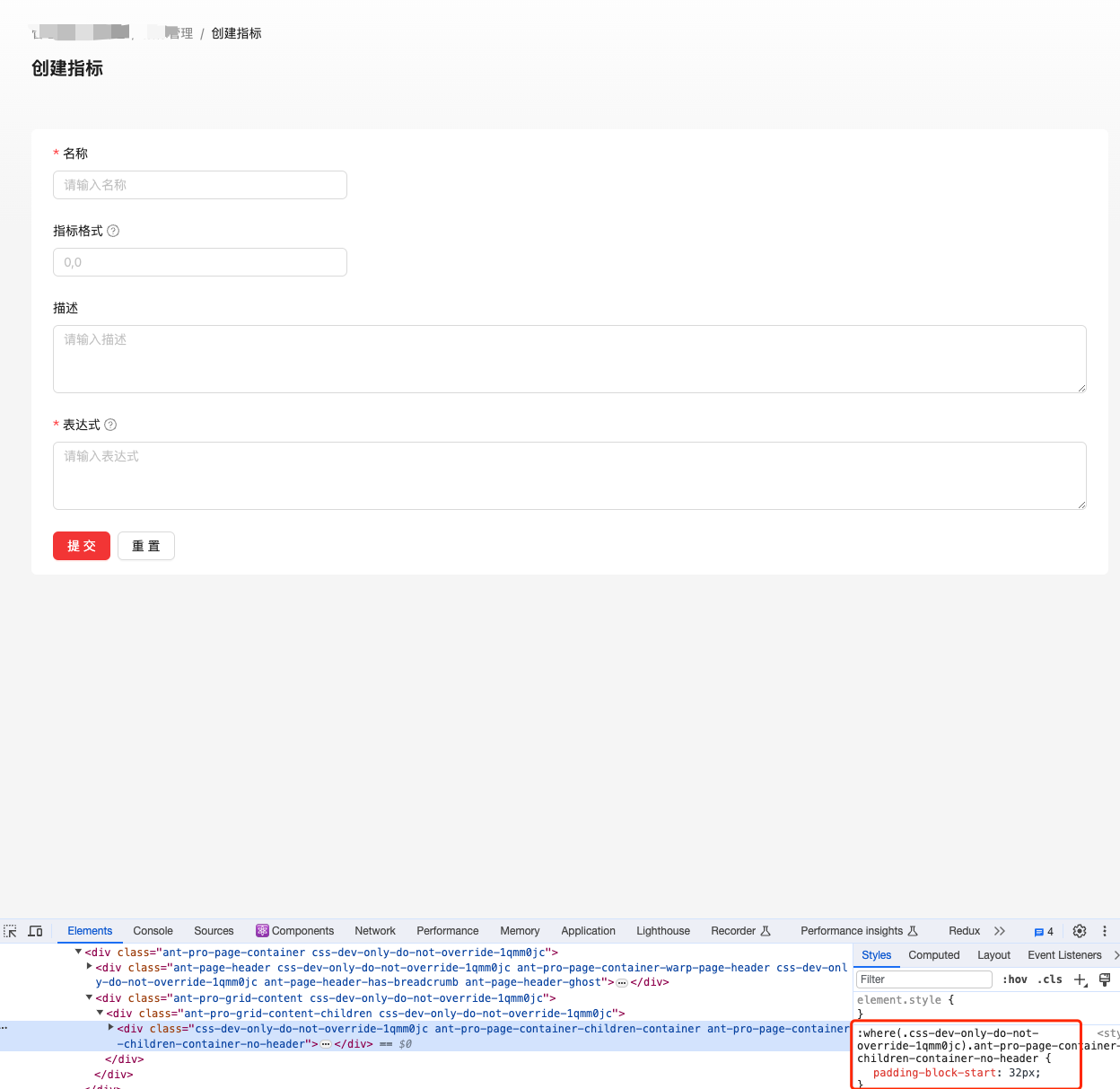Click the issues counter speech bubble icon
1120x1089 pixels.
[1038, 931]
